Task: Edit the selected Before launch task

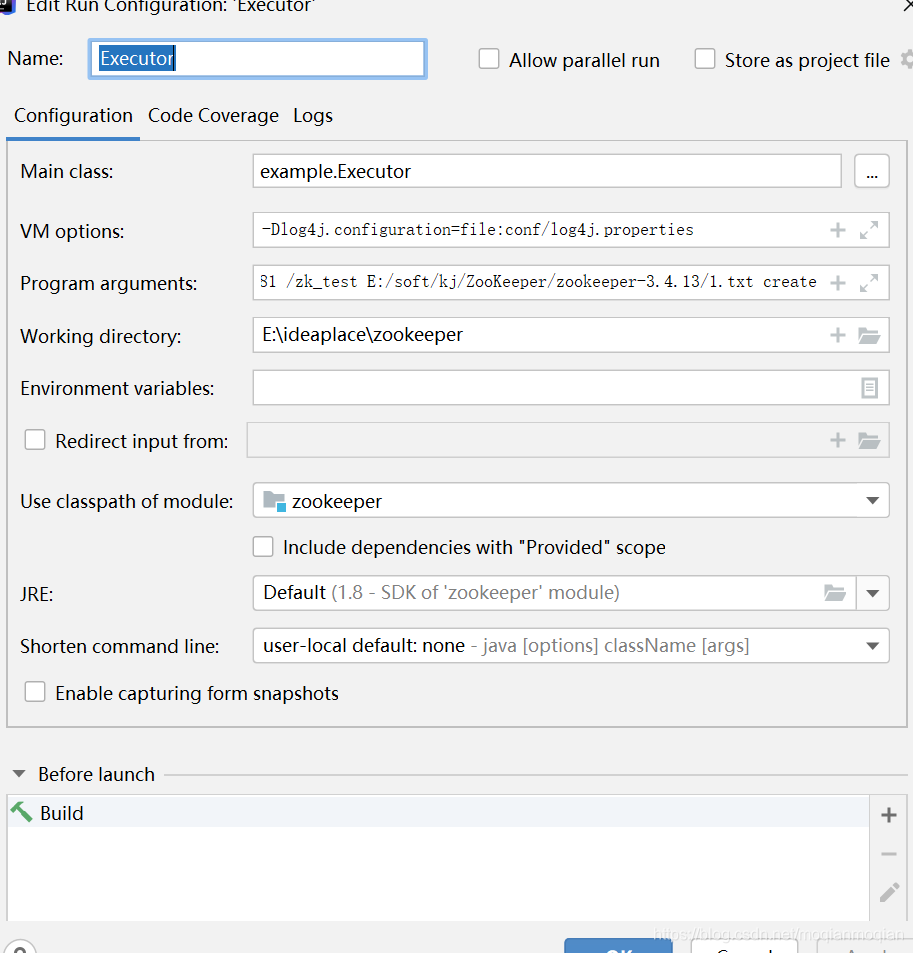Action: click(x=889, y=892)
